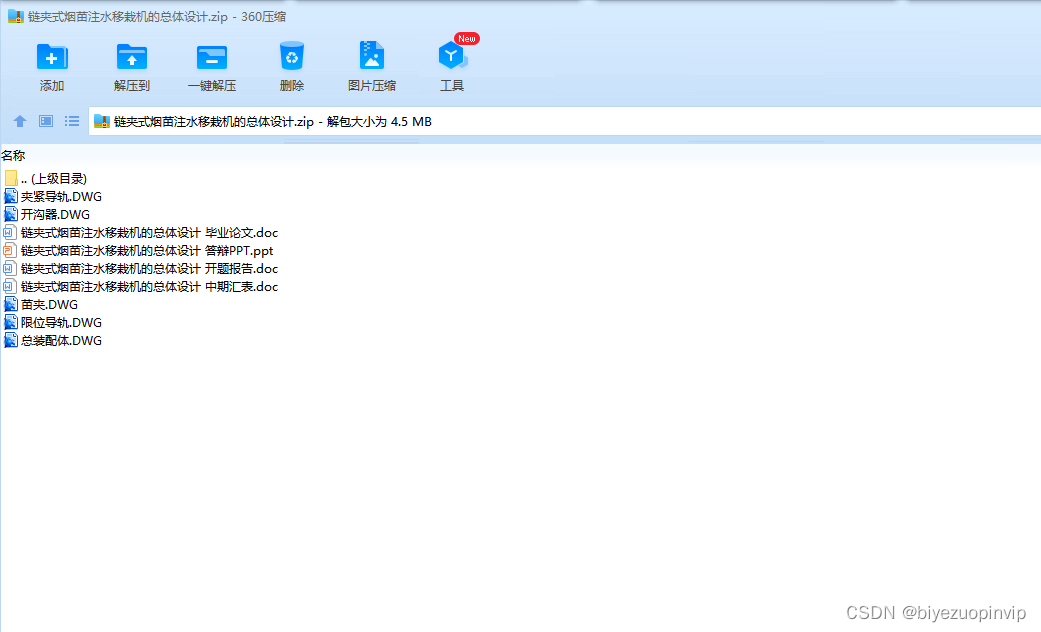Click the DWG icon of 苗夹.DWG
The width and height of the screenshot is (1041, 632).
coord(11,304)
